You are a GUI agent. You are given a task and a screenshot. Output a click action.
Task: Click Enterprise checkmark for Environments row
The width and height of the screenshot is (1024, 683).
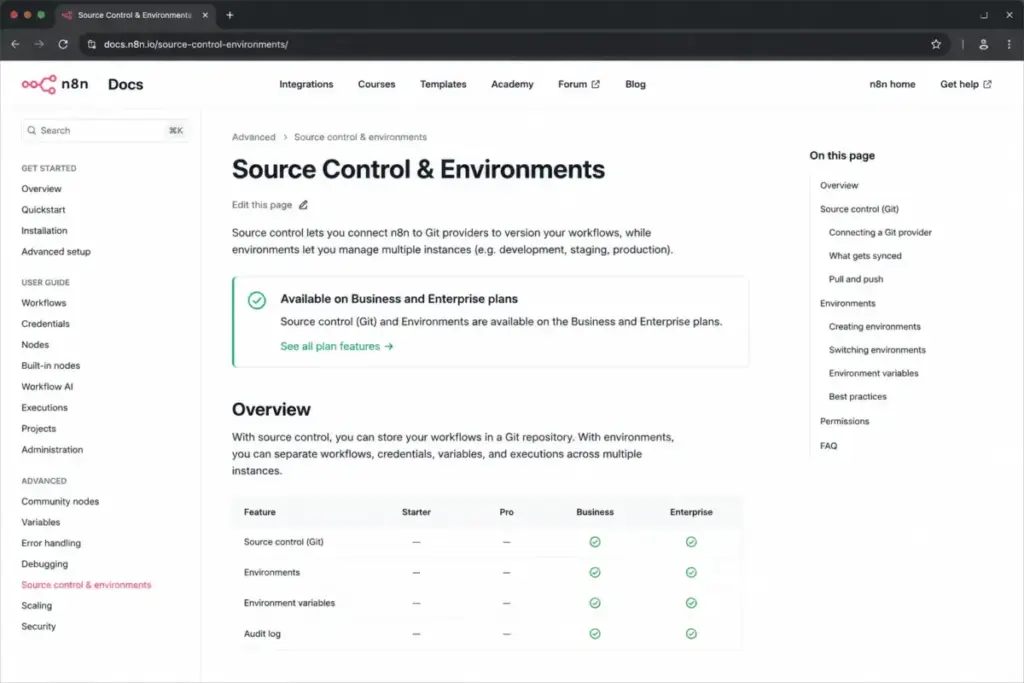click(691, 573)
